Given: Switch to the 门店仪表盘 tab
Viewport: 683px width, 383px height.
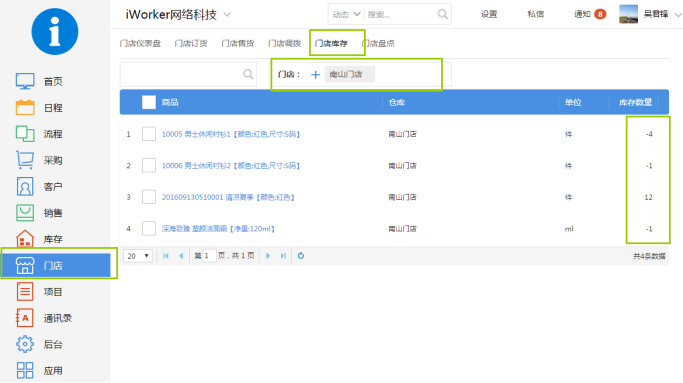Looking at the screenshot, I should [x=140, y=43].
